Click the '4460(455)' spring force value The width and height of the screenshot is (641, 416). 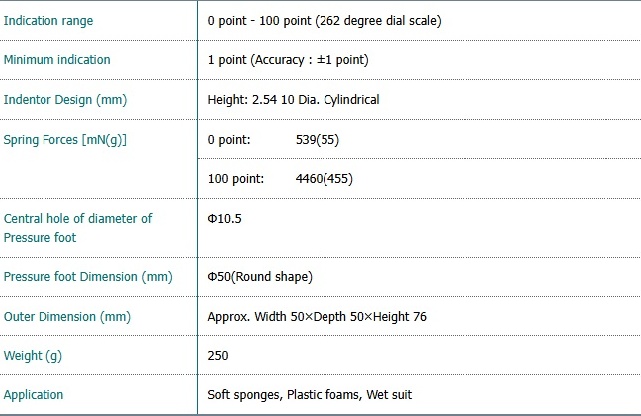click(x=324, y=179)
